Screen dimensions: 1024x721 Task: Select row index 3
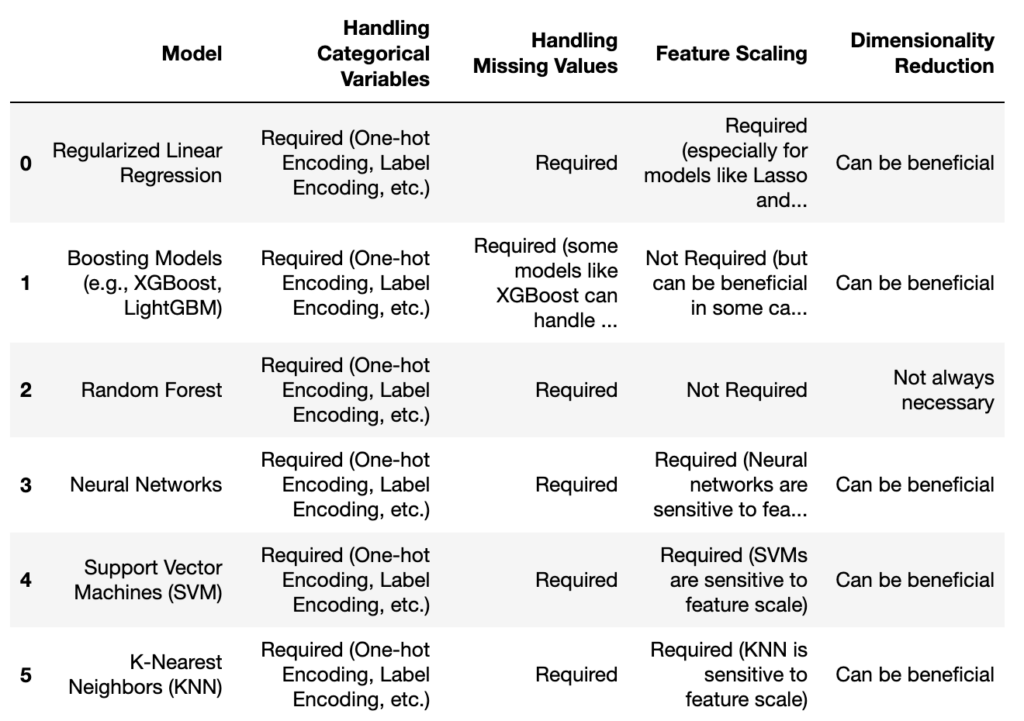click(26, 485)
